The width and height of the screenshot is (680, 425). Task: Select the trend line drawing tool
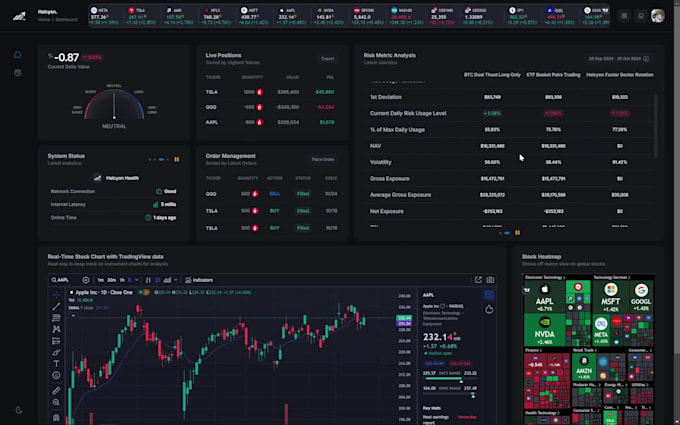pyautogui.click(x=56, y=307)
